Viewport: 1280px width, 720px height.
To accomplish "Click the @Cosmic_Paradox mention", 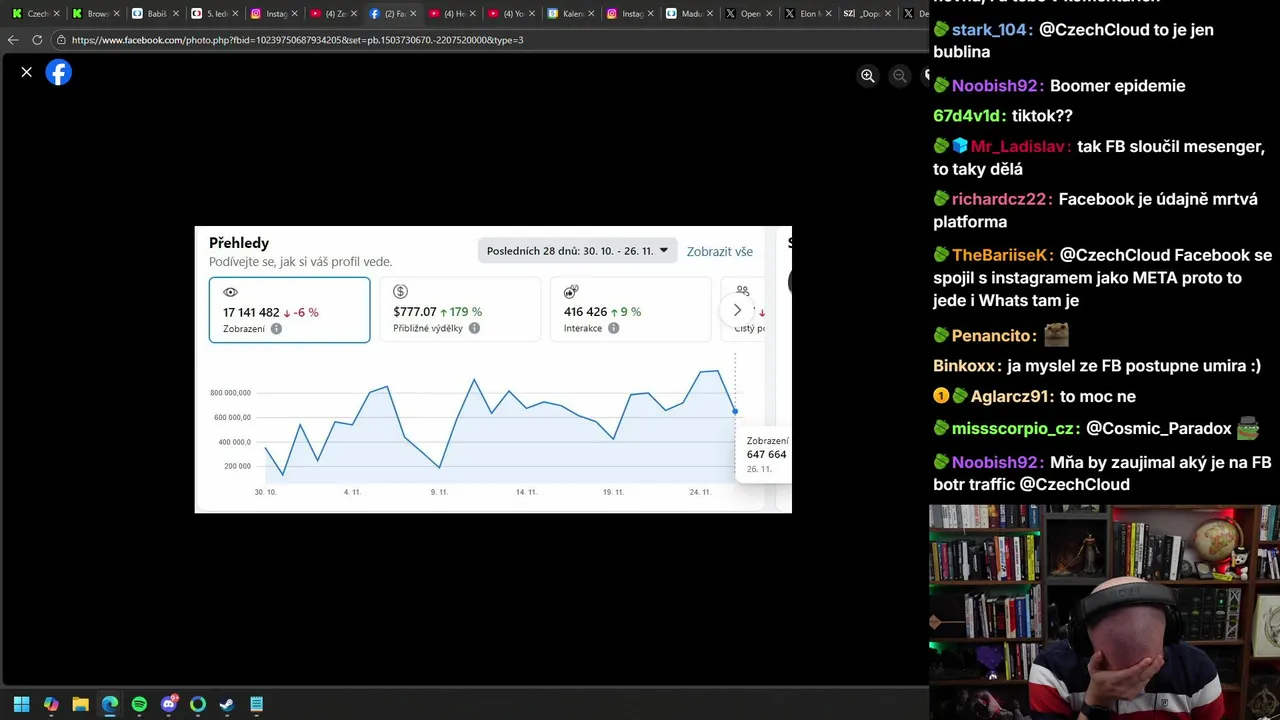I will point(1159,429).
